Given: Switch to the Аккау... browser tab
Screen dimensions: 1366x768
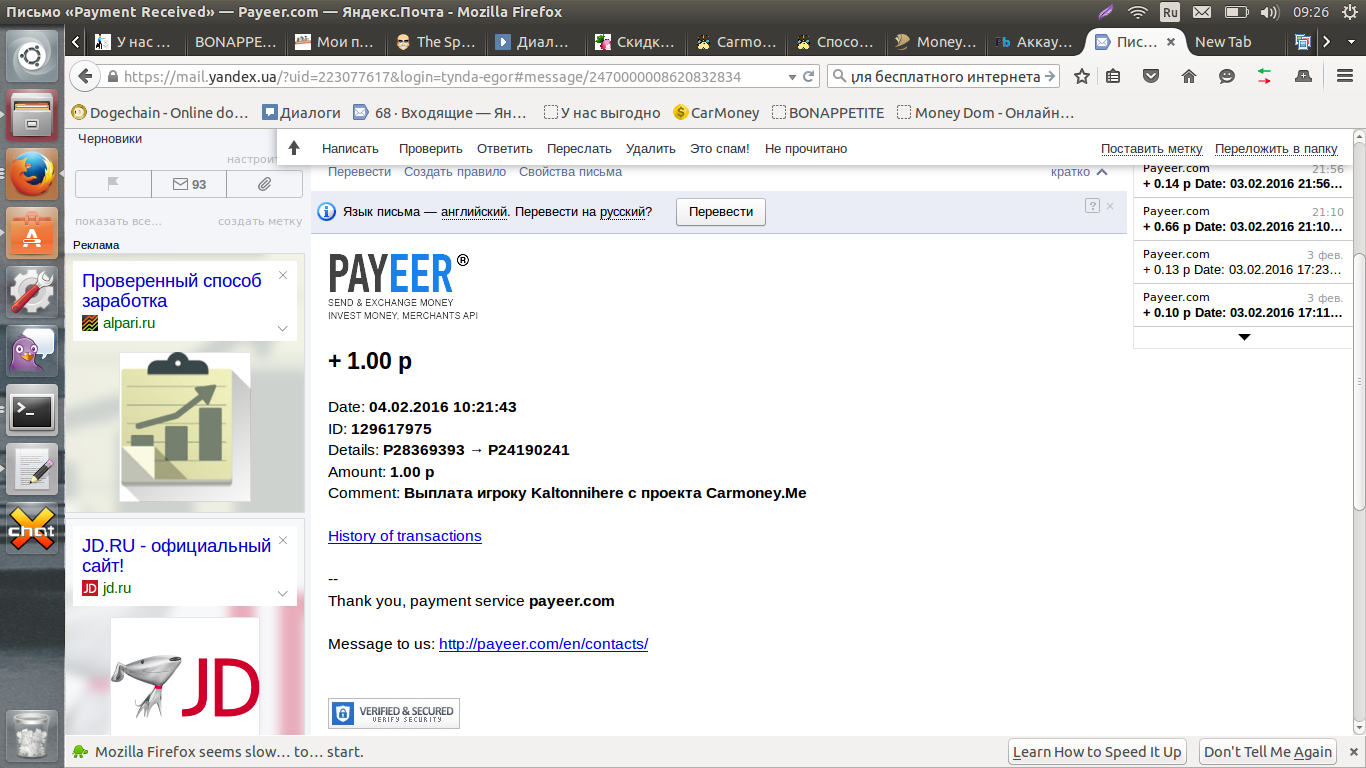Looking at the screenshot, I should pos(1035,42).
